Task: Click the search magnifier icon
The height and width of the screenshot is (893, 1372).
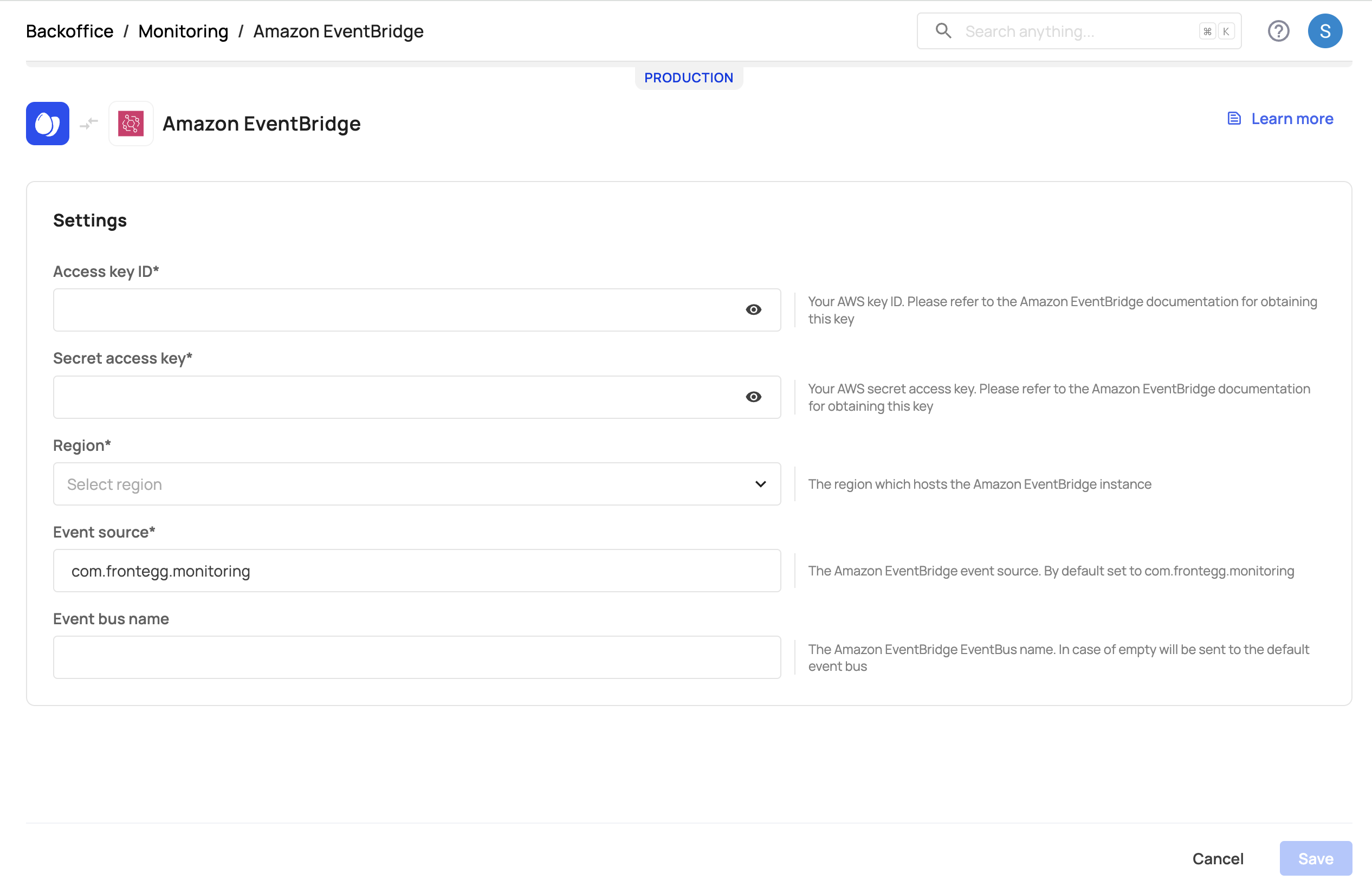Action: (943, 31)
